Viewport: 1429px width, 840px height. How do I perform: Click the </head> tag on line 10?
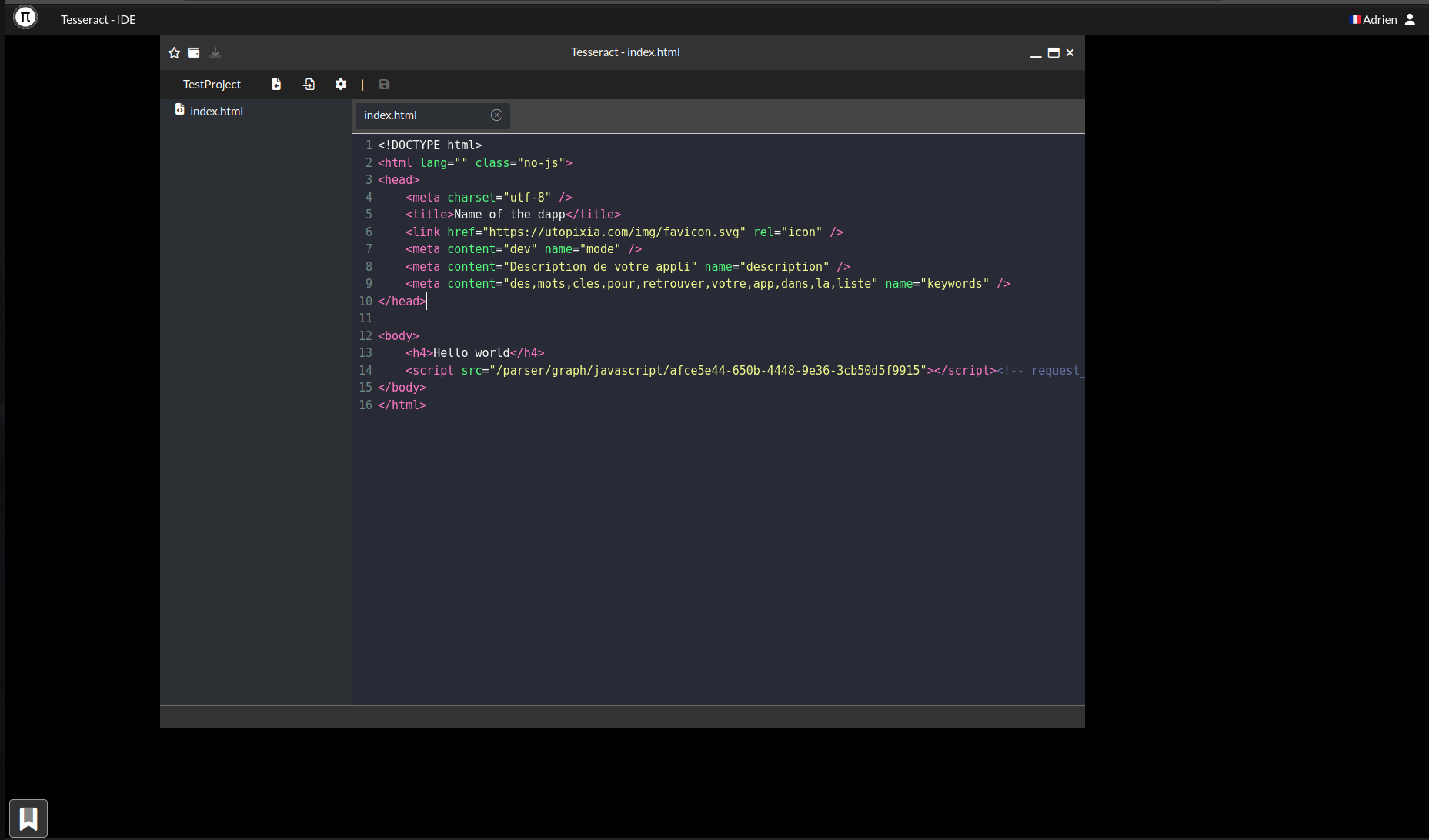[402, 302]
